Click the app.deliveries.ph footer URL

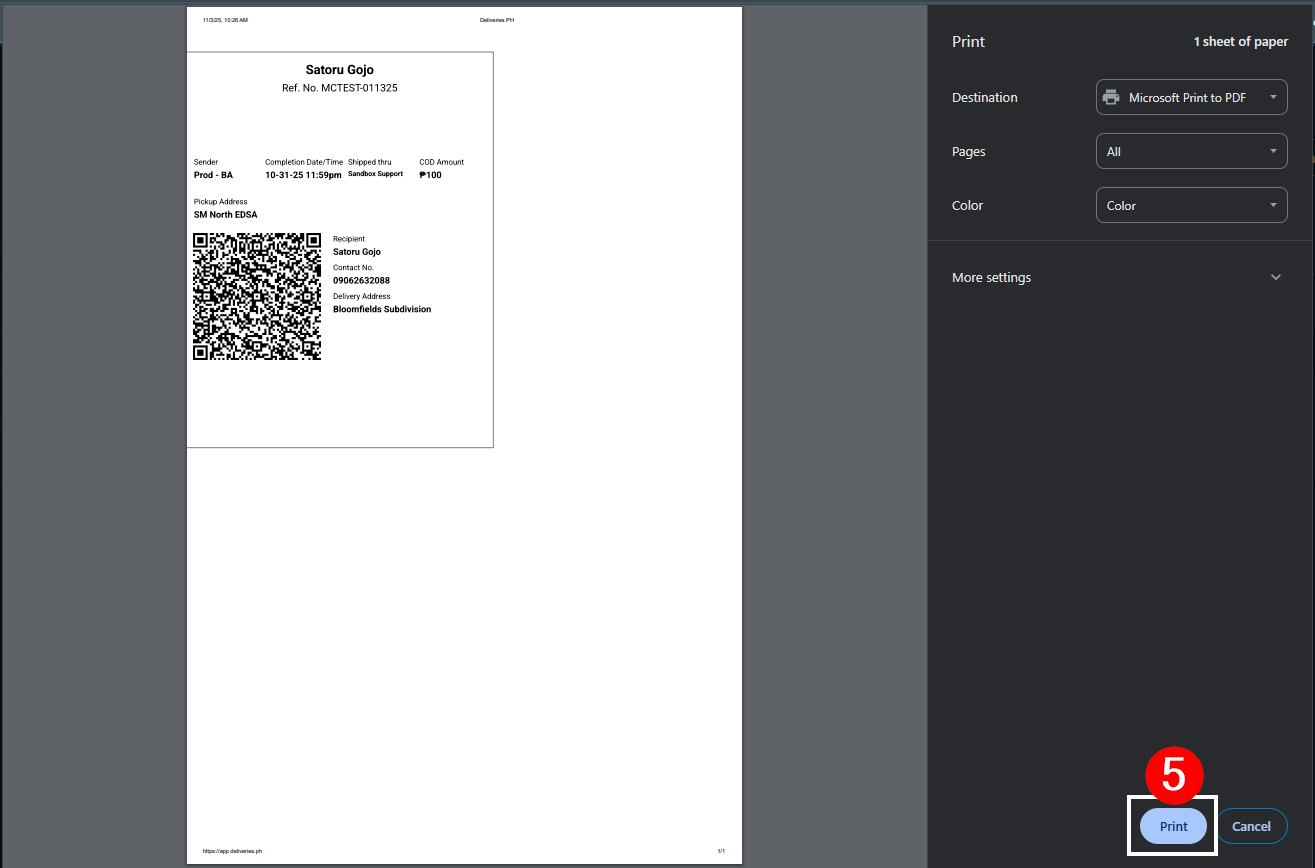coord(232,851)
